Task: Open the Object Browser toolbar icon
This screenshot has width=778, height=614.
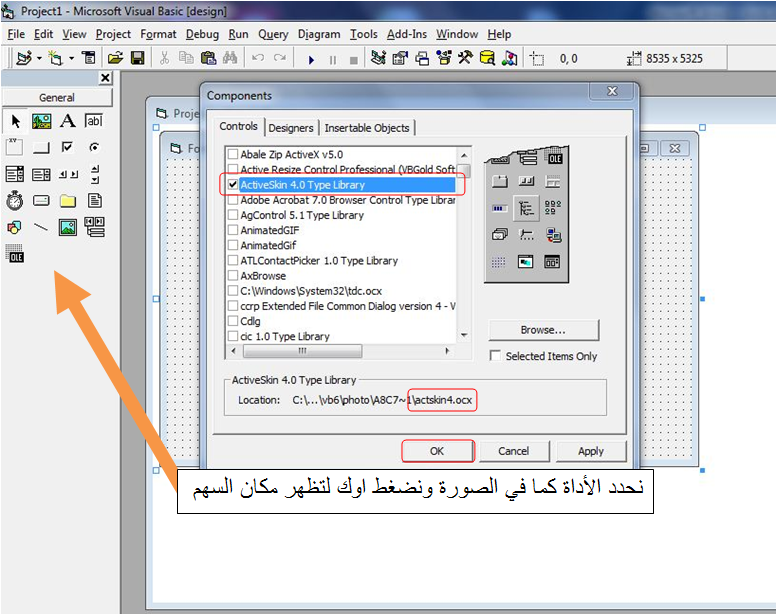Action: click(444, 58)
